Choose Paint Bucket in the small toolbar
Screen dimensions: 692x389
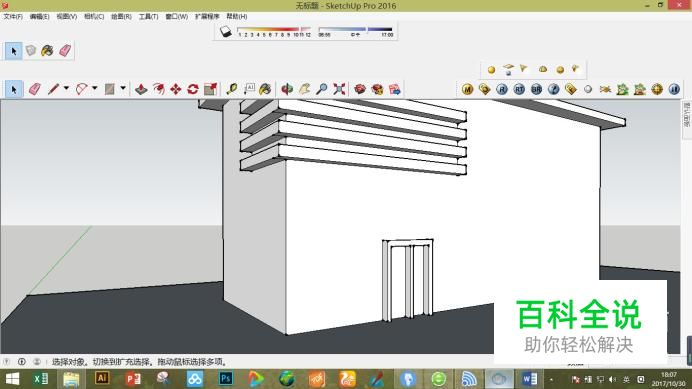[47, 51]
